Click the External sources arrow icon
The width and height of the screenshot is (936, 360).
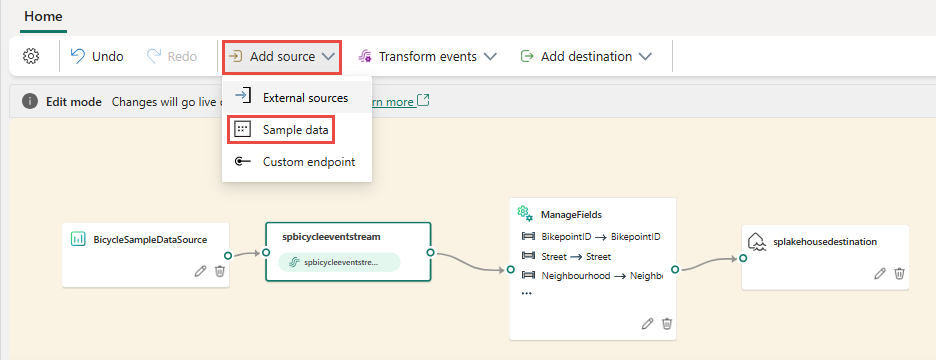click(242, 97)
